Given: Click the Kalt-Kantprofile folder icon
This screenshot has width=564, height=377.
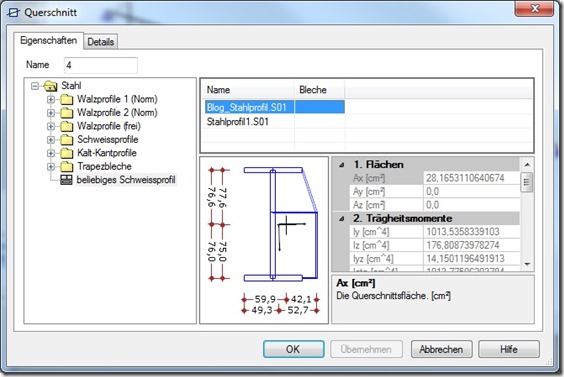Looking at the screenshot, I should [66, 153].
